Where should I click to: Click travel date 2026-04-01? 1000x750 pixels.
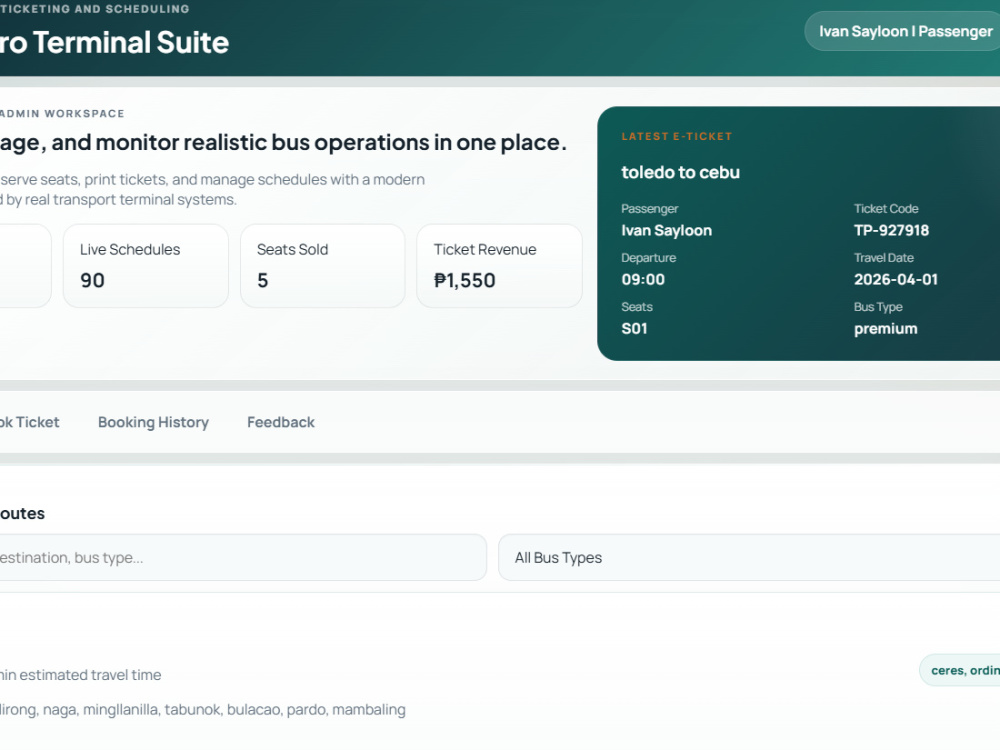[895, 279]
